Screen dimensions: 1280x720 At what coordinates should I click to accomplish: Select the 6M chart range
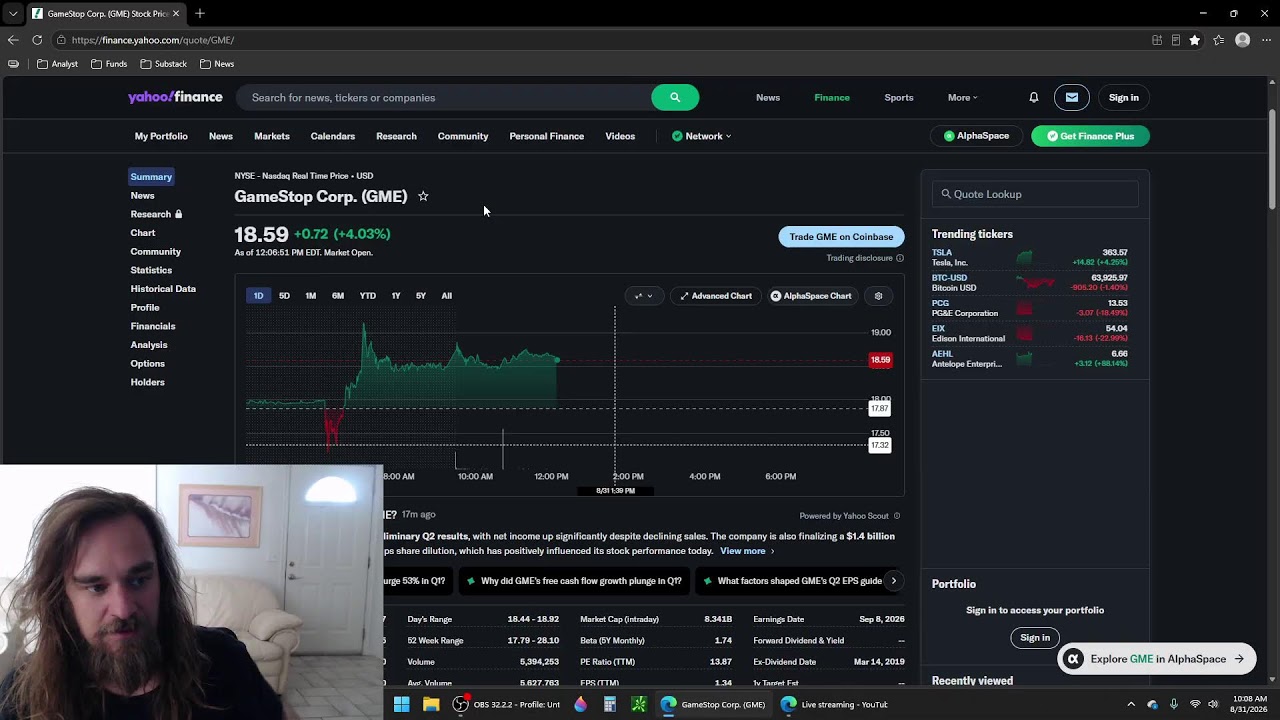338,296
